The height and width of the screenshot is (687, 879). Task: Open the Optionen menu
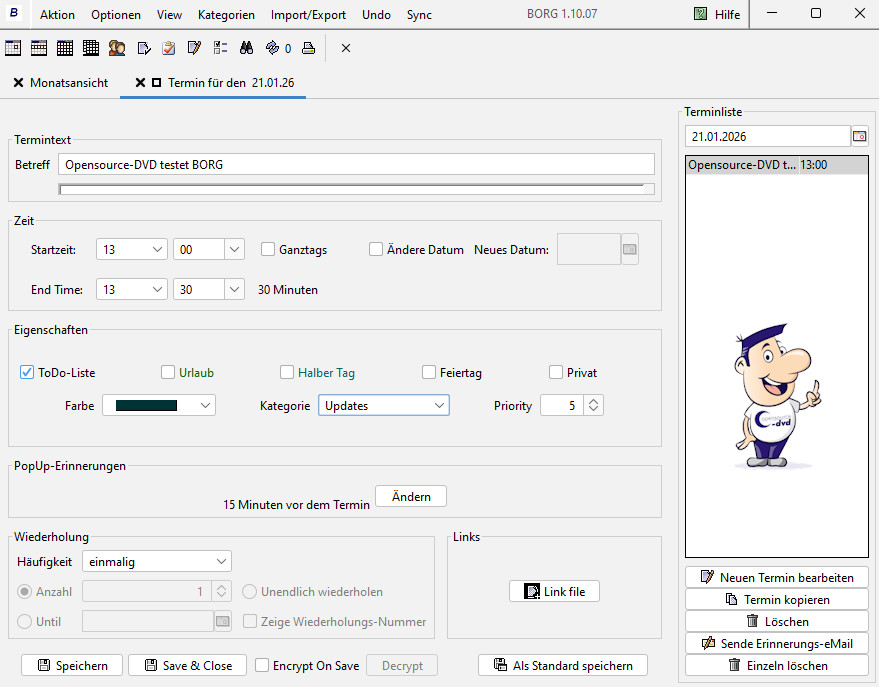116,15
